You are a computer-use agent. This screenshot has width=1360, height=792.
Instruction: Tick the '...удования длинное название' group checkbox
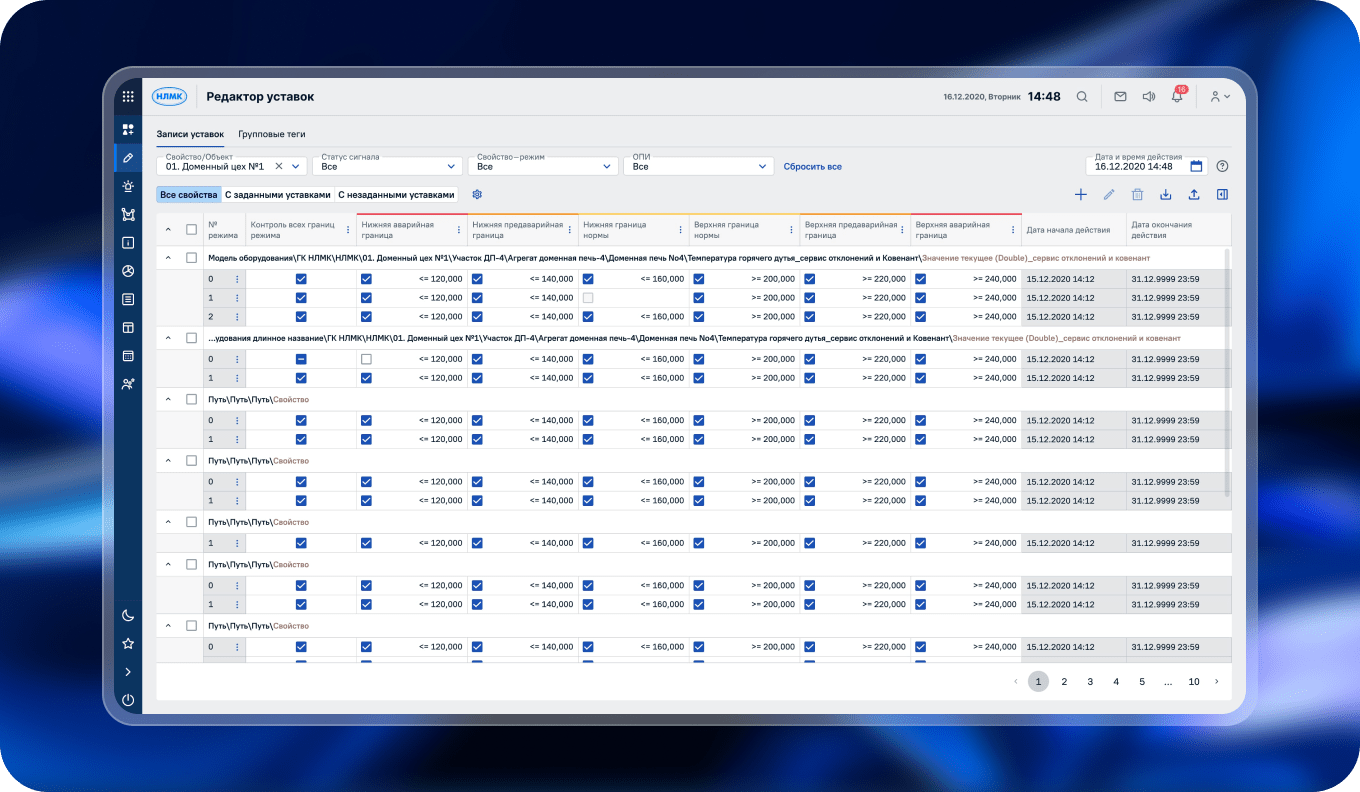point(192,338)
